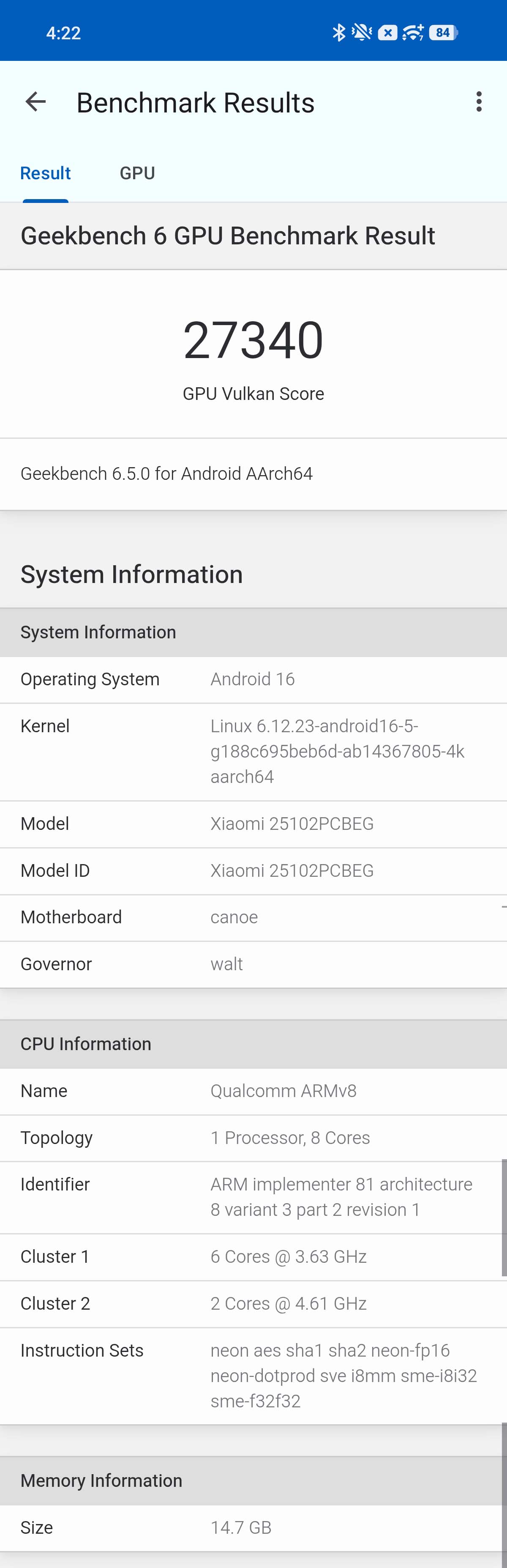Tap the Instruction Sets row
Screen dimensions: 507x1568
click(253, 1376)
